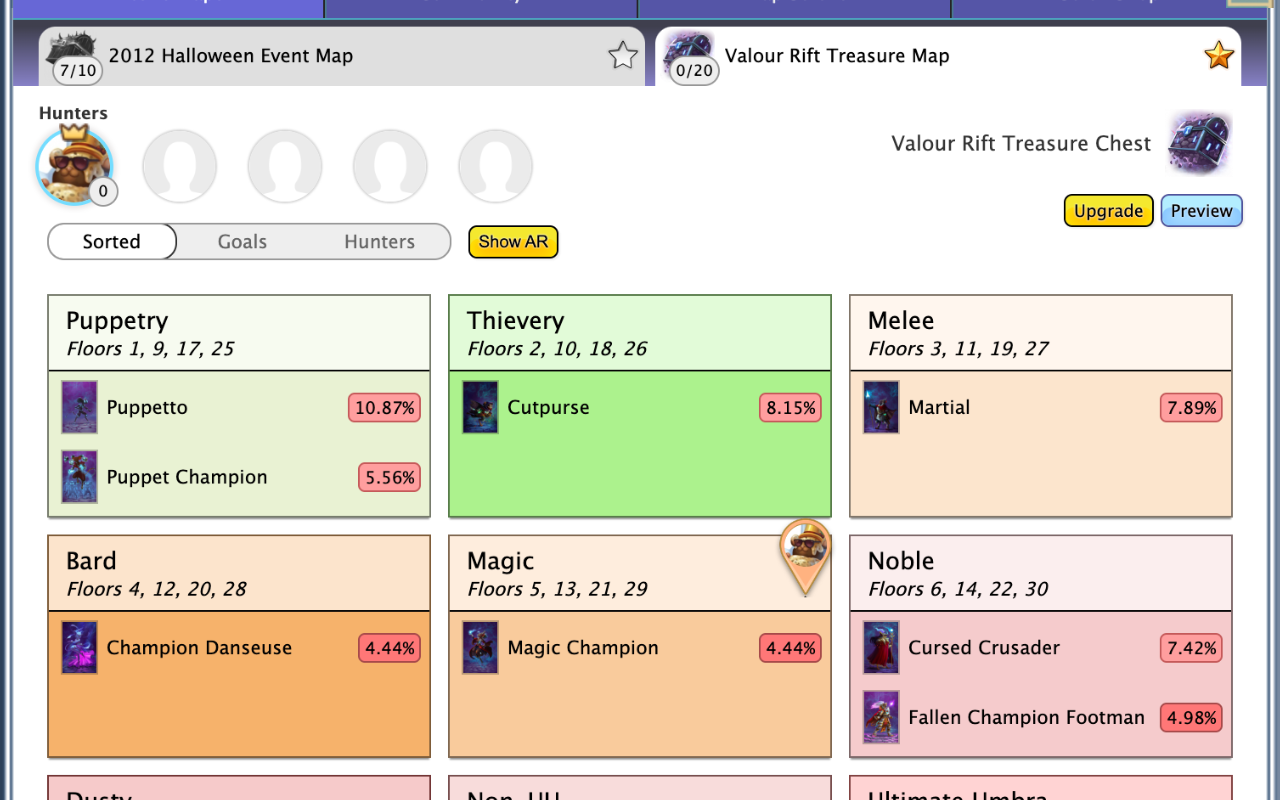This screenshot has height=800, width=1280.
Task: Click the Noble group heading
Action: pyautogui.click(x=901, y=561)
